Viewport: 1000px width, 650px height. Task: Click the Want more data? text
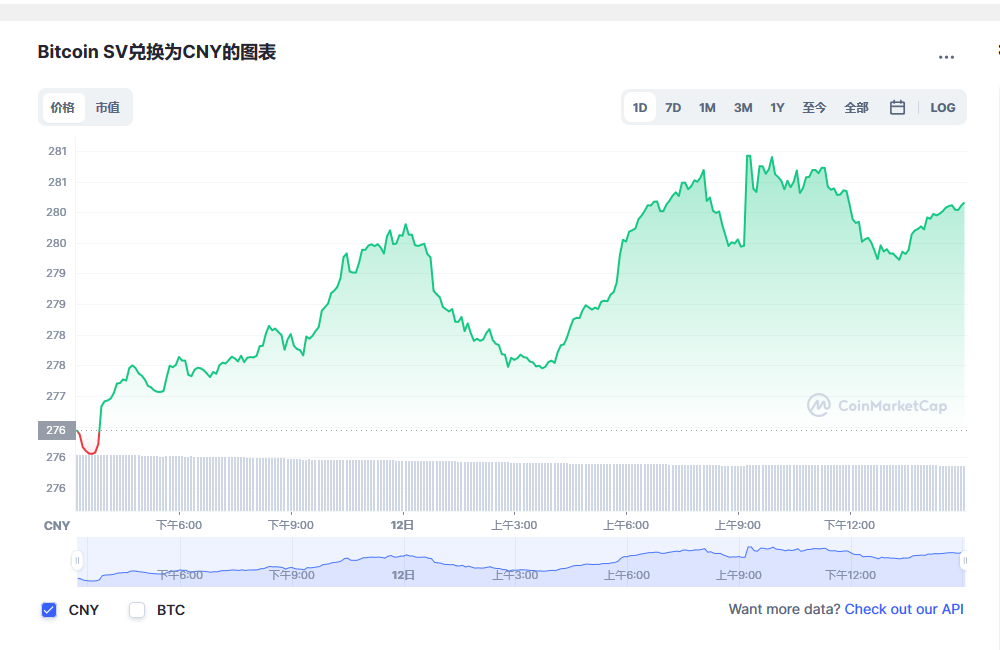(x=784, y=609)
